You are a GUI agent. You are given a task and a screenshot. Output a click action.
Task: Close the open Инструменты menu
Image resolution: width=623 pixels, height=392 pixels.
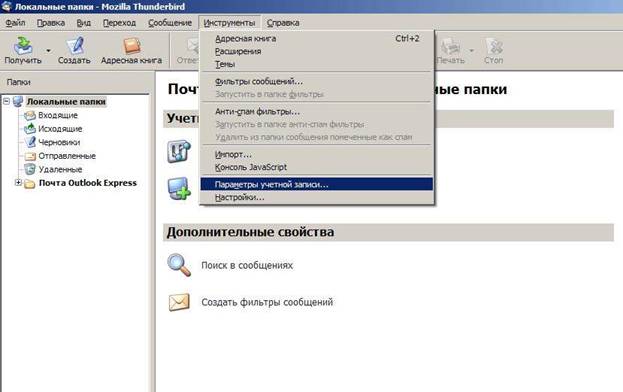pyautogui.click(x=229, y=23)
